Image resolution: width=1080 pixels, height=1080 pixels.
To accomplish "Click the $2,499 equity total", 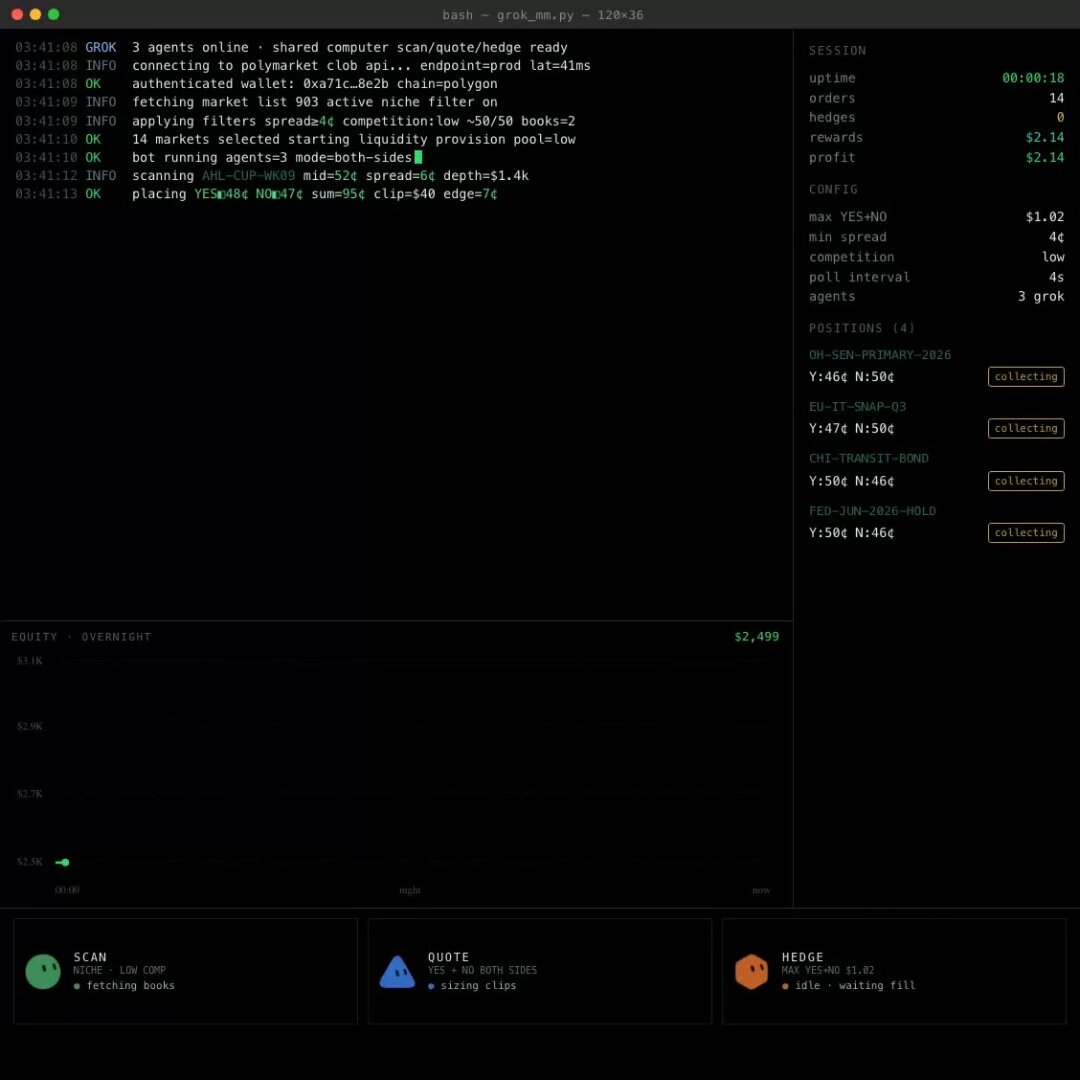I will (756, 636).
